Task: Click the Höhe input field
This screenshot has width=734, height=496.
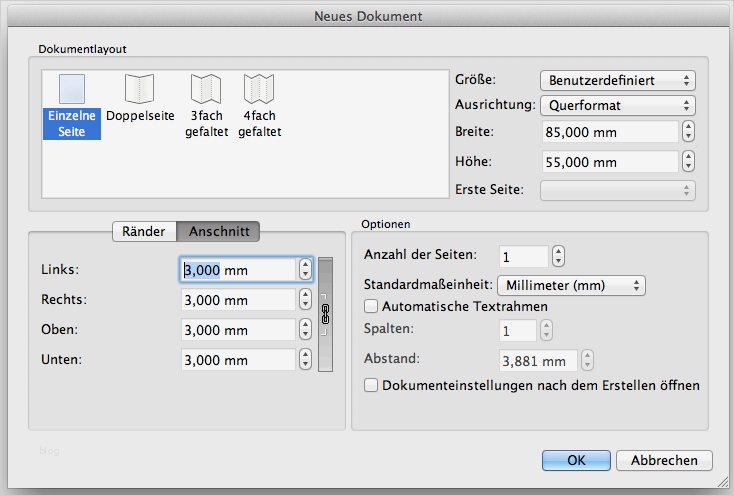Action: 610,162
